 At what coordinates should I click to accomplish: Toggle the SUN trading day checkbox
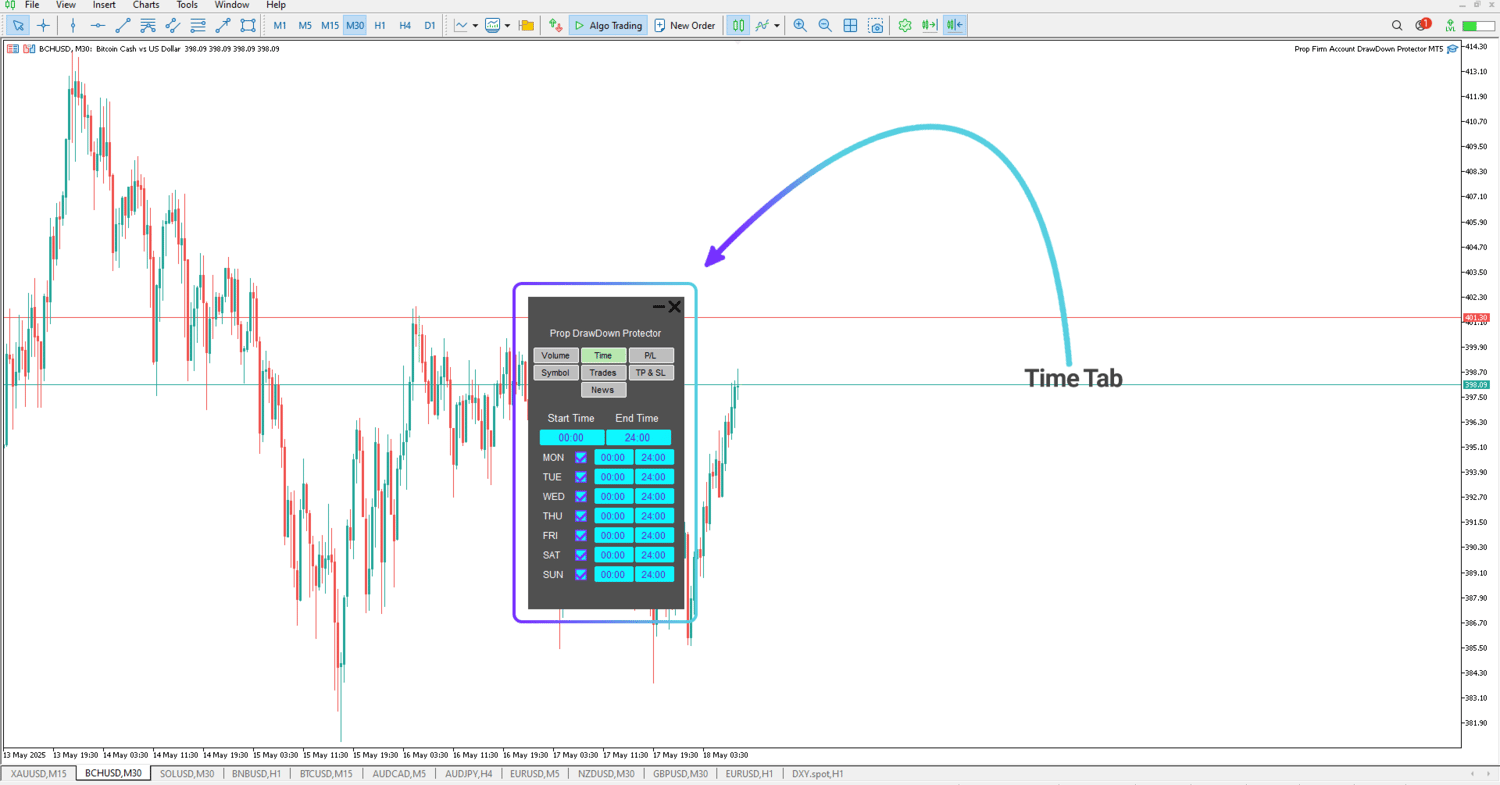pos(581,575)
